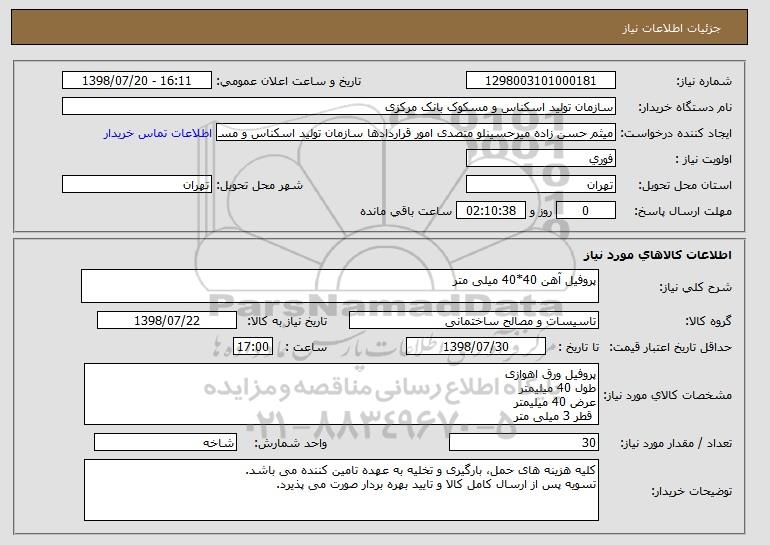770x545 pixels.
Task: Click the price validity date 1398/07/30
Action: click(x=476, y=347)
